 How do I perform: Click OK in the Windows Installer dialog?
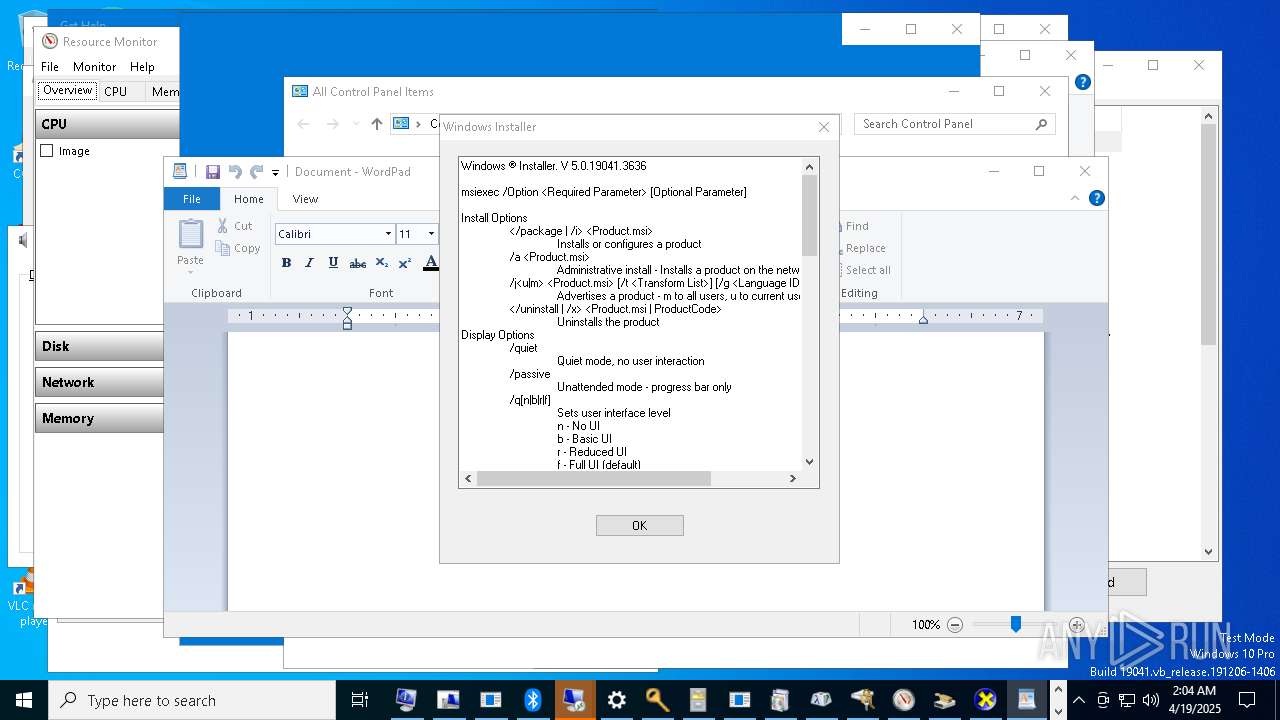pos(639,525)
